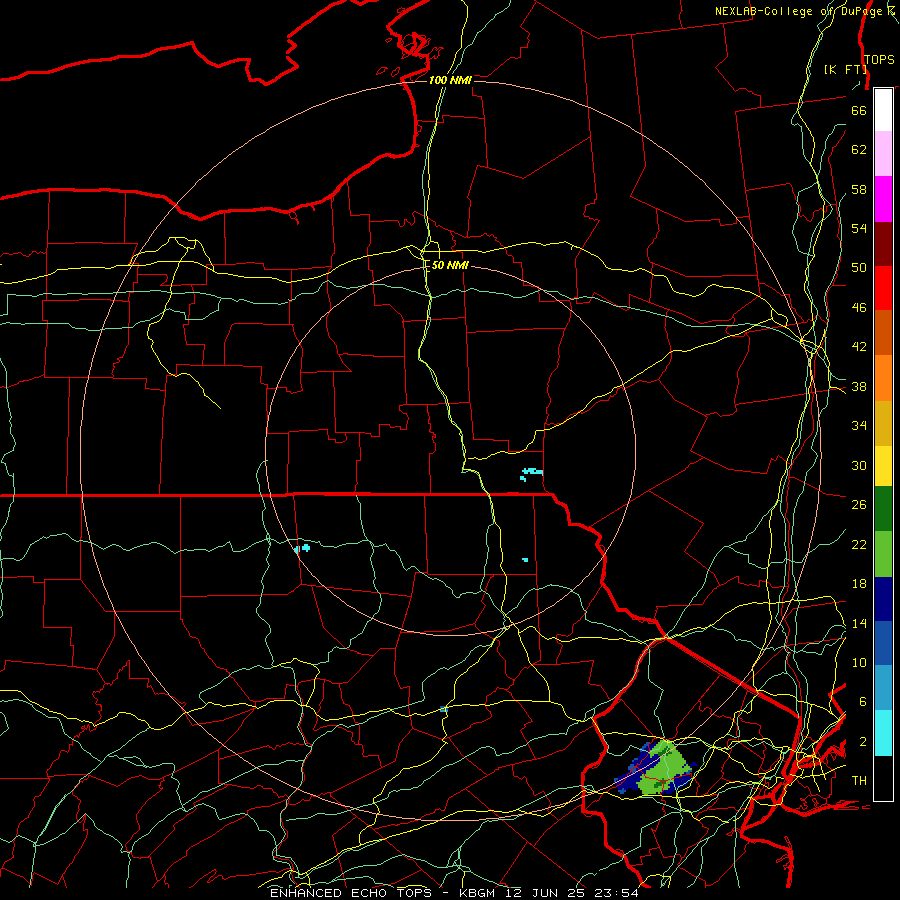Select the light pink legend swatch

[883, 153]
